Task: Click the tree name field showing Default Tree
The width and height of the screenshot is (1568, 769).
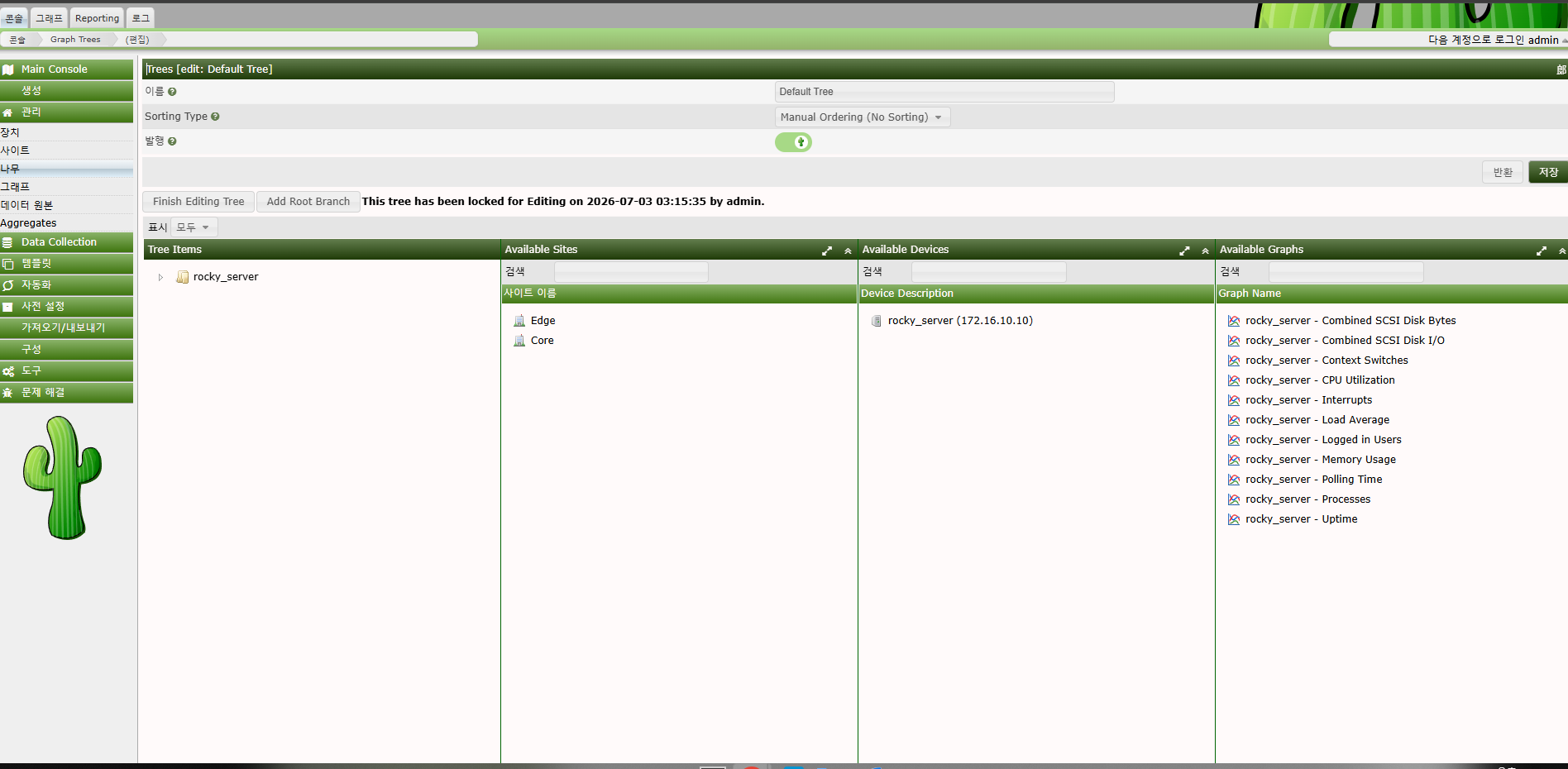Action: (x=944, y=92)
